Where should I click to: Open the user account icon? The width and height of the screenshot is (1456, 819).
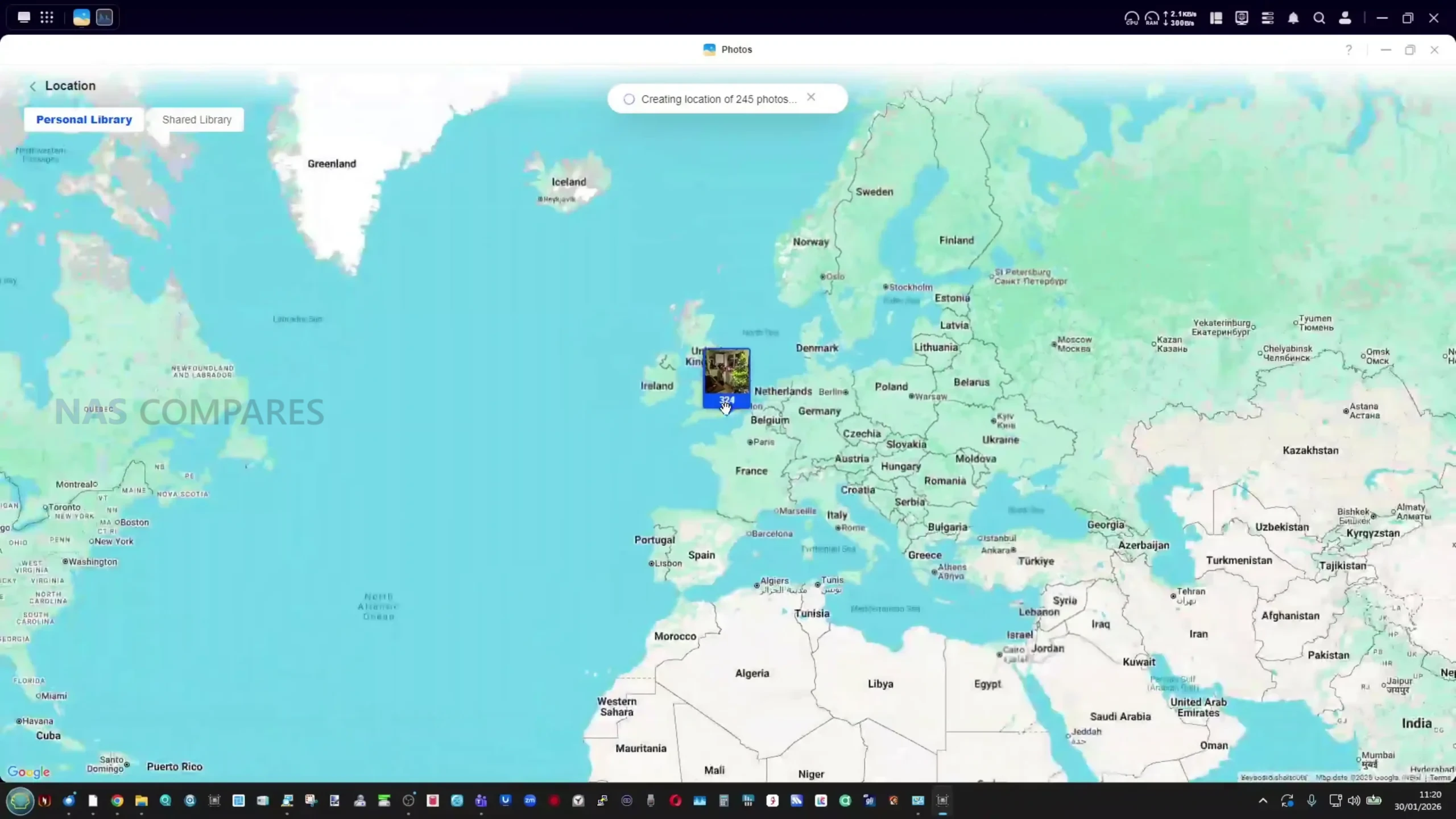tap(1345, 18)
